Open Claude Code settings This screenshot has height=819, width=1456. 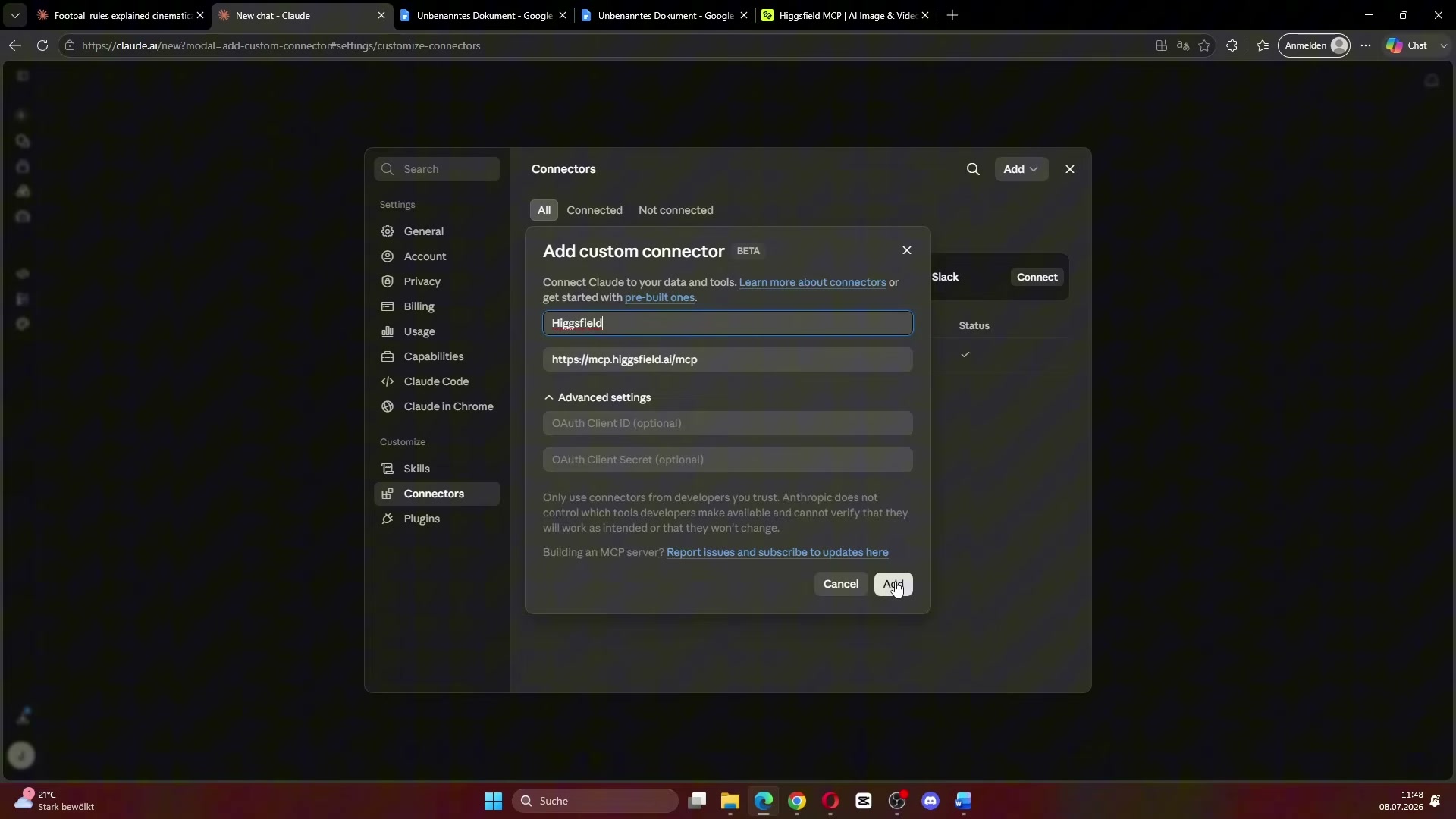pyautogui.click(x=437, y=381)
